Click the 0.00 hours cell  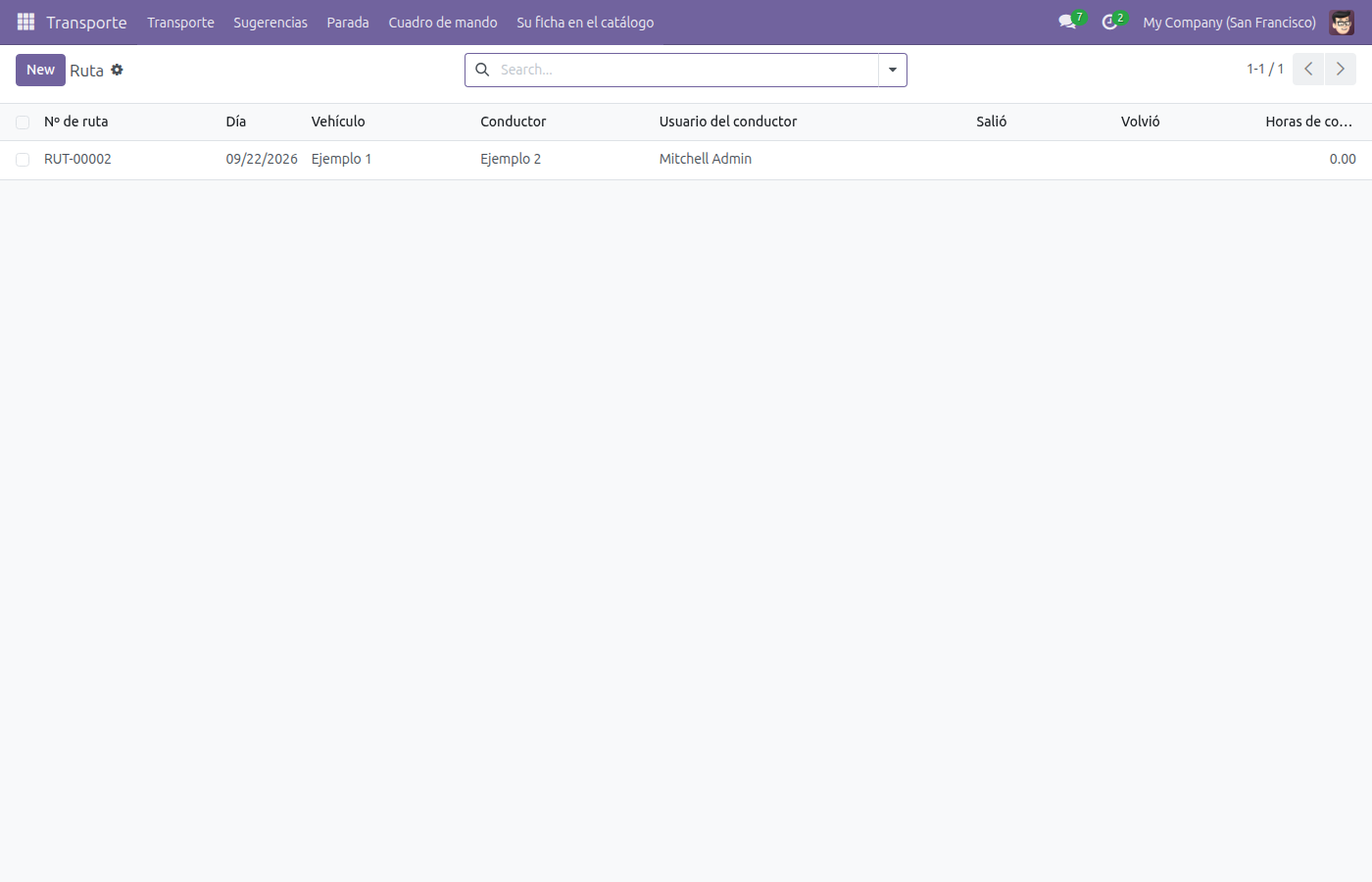point(1343,159)
